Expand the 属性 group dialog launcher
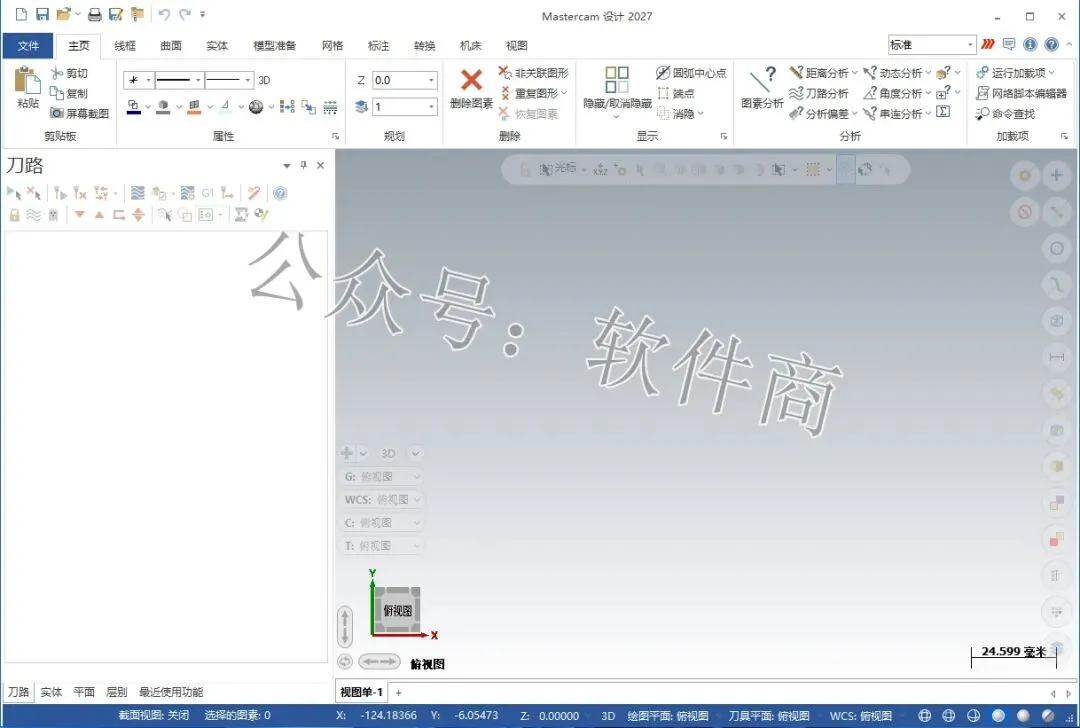The width and height of the screenshot is (1080, 728). click(x=335, y=136)
